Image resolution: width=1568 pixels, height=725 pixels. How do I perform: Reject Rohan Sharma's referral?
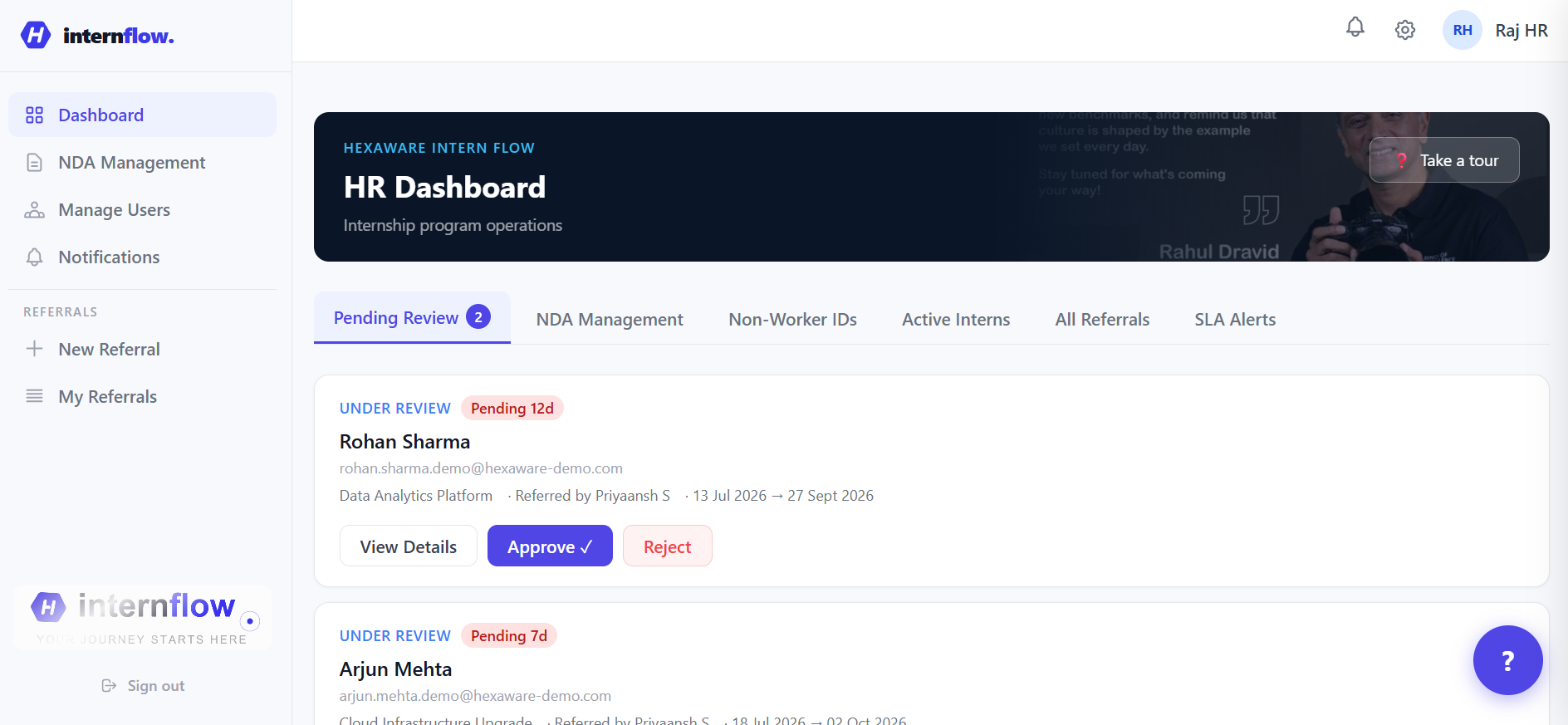coord(667,546)
